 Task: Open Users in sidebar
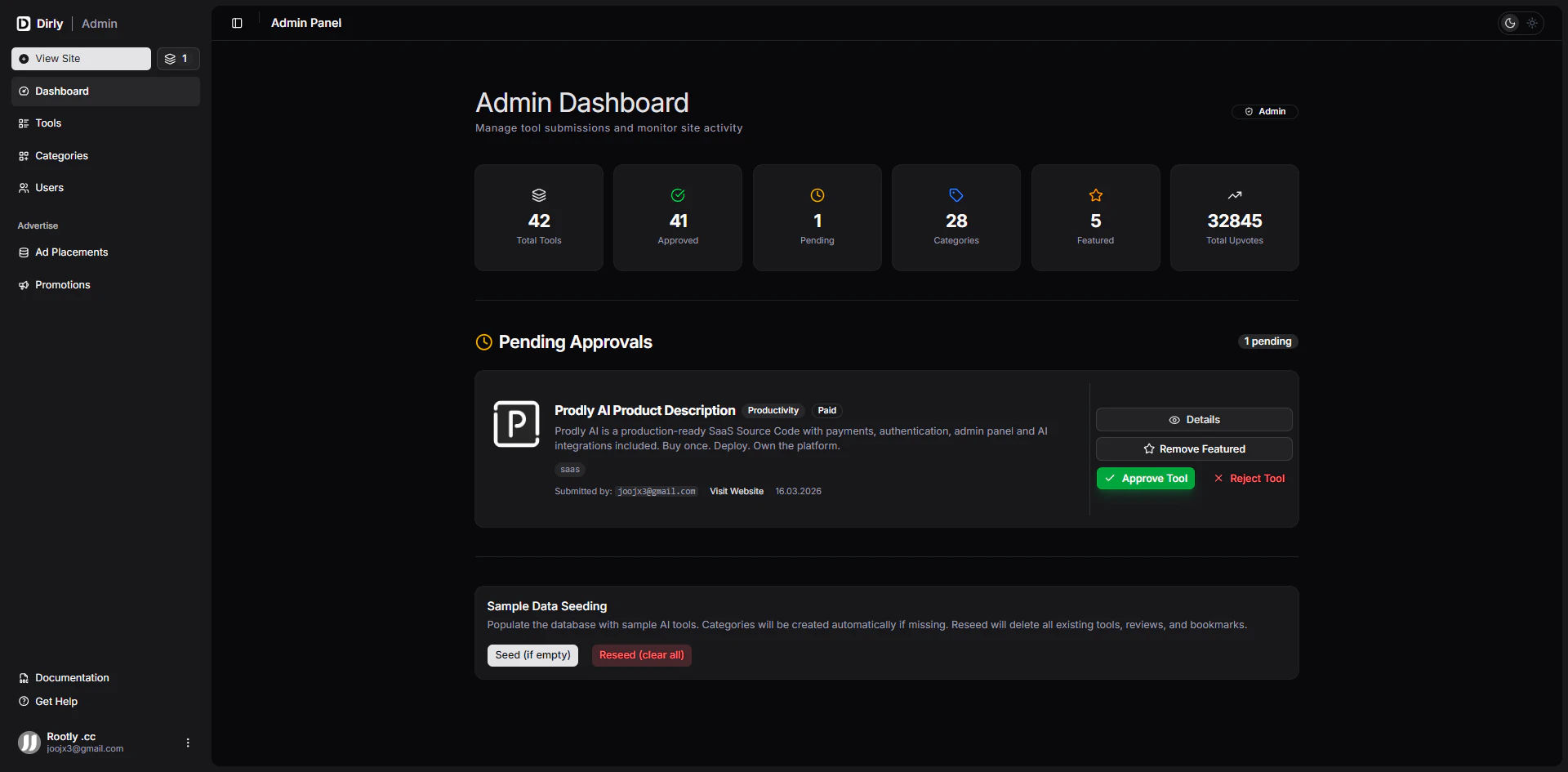[x=105, y=188]
